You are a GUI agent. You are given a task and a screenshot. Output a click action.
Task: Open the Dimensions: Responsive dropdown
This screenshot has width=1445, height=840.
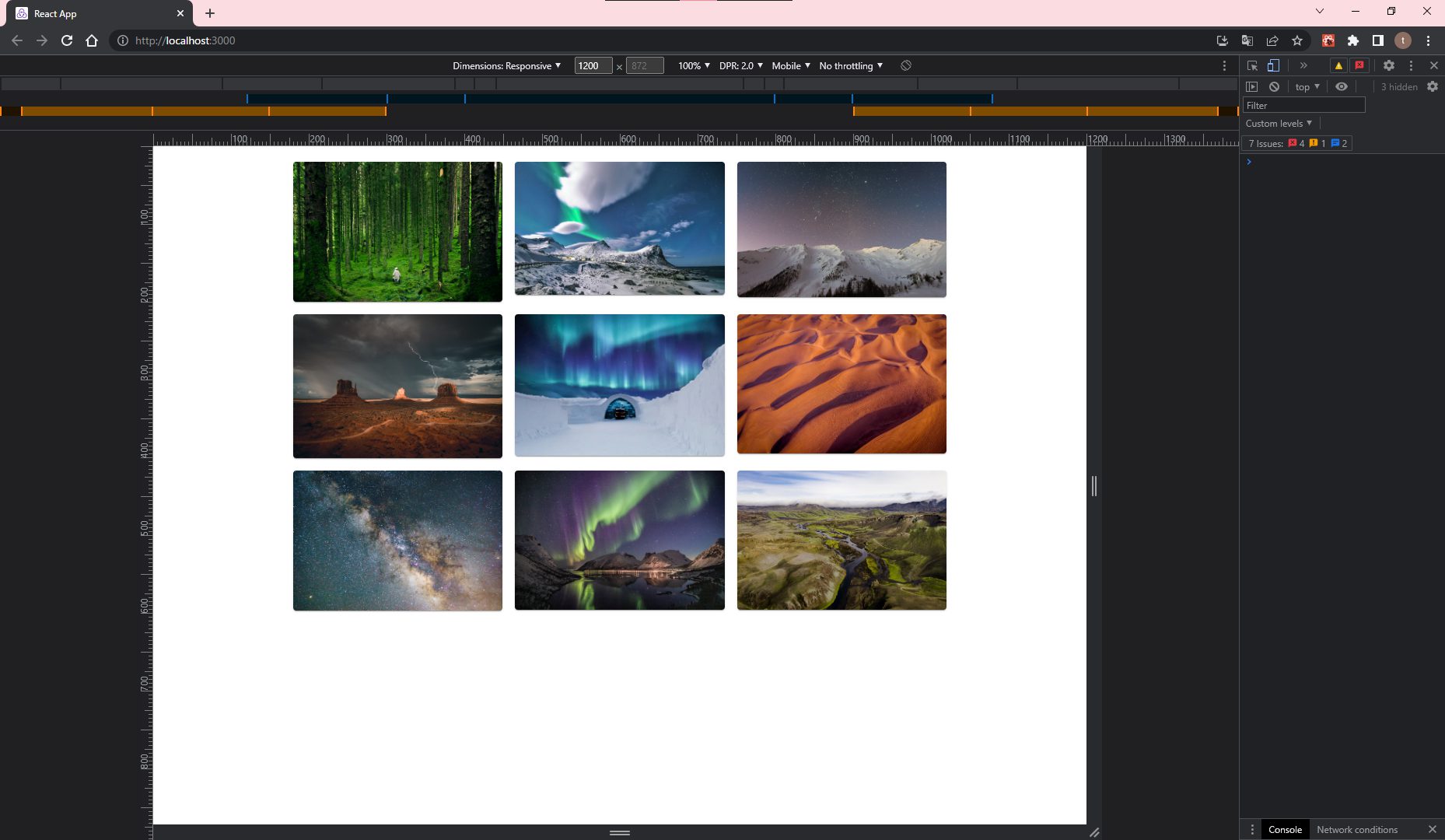coord(506,65)
